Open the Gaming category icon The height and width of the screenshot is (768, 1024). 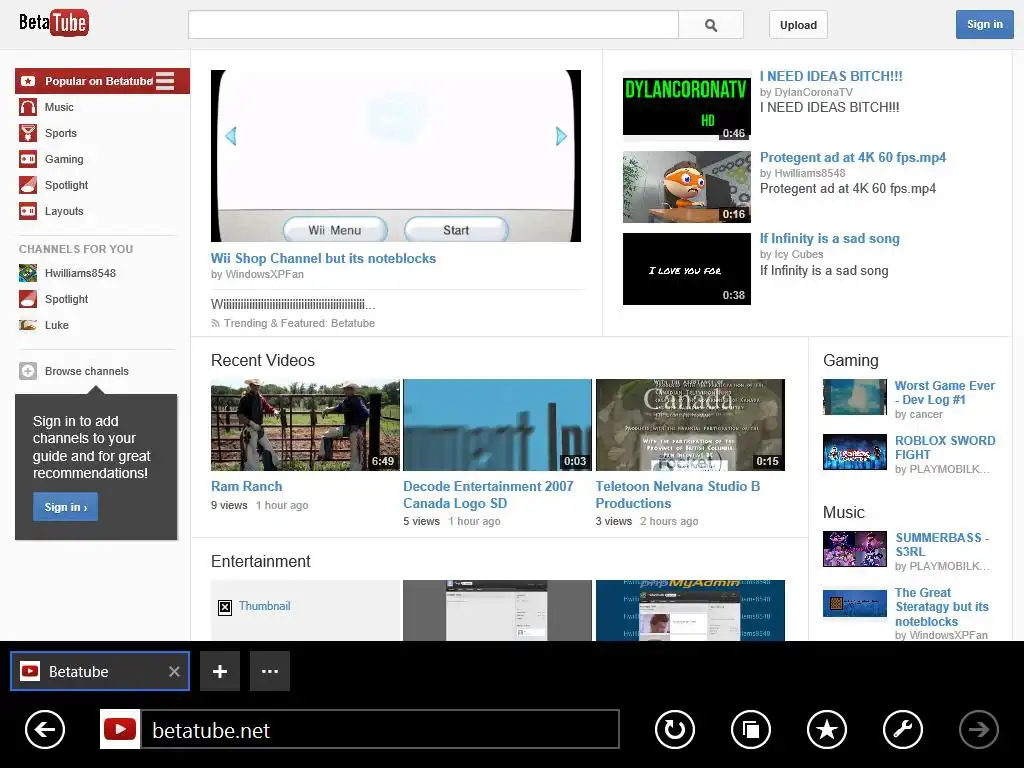click(28, 159)
